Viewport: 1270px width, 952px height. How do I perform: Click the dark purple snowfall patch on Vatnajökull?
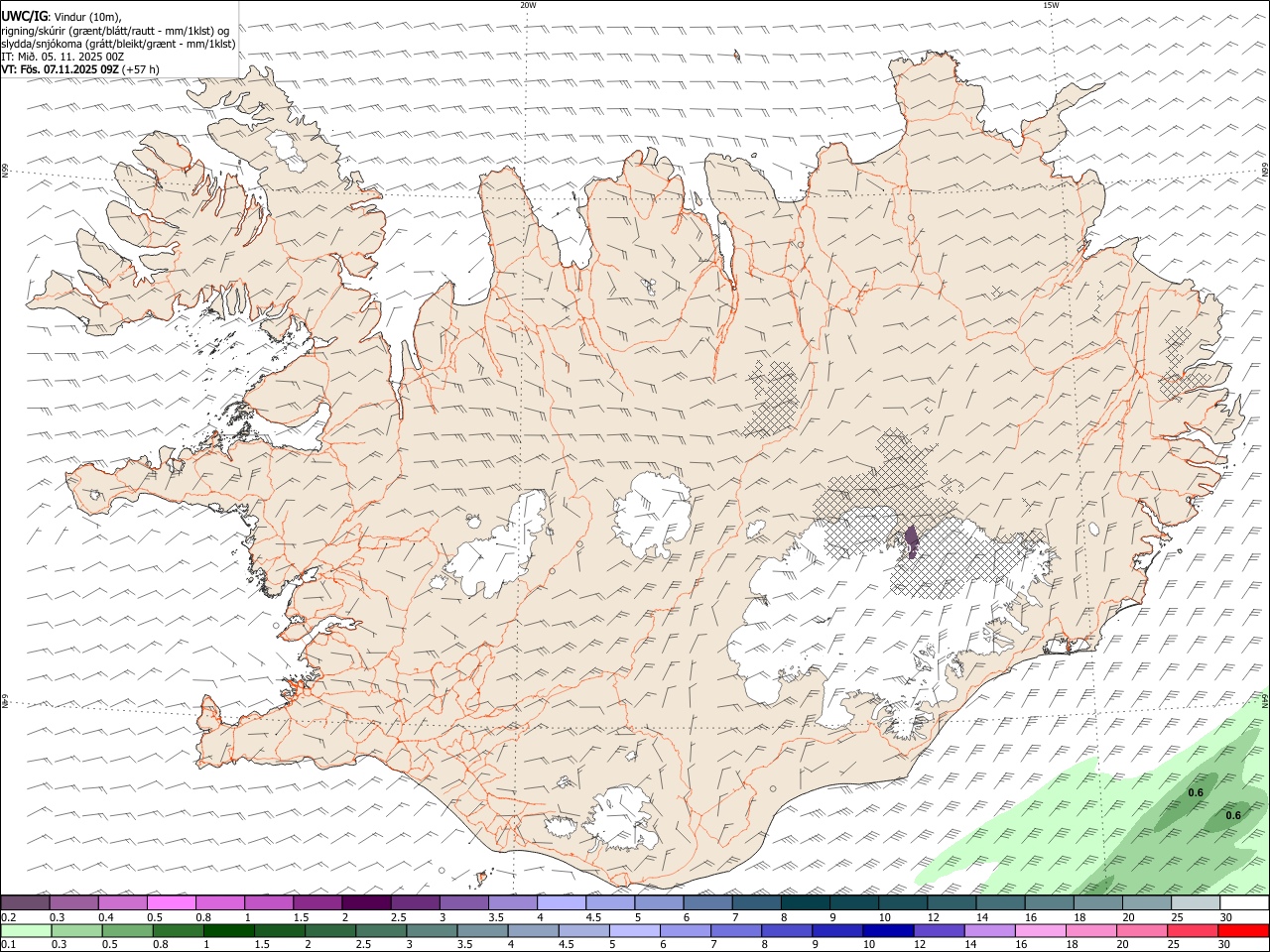pos(912,542)
